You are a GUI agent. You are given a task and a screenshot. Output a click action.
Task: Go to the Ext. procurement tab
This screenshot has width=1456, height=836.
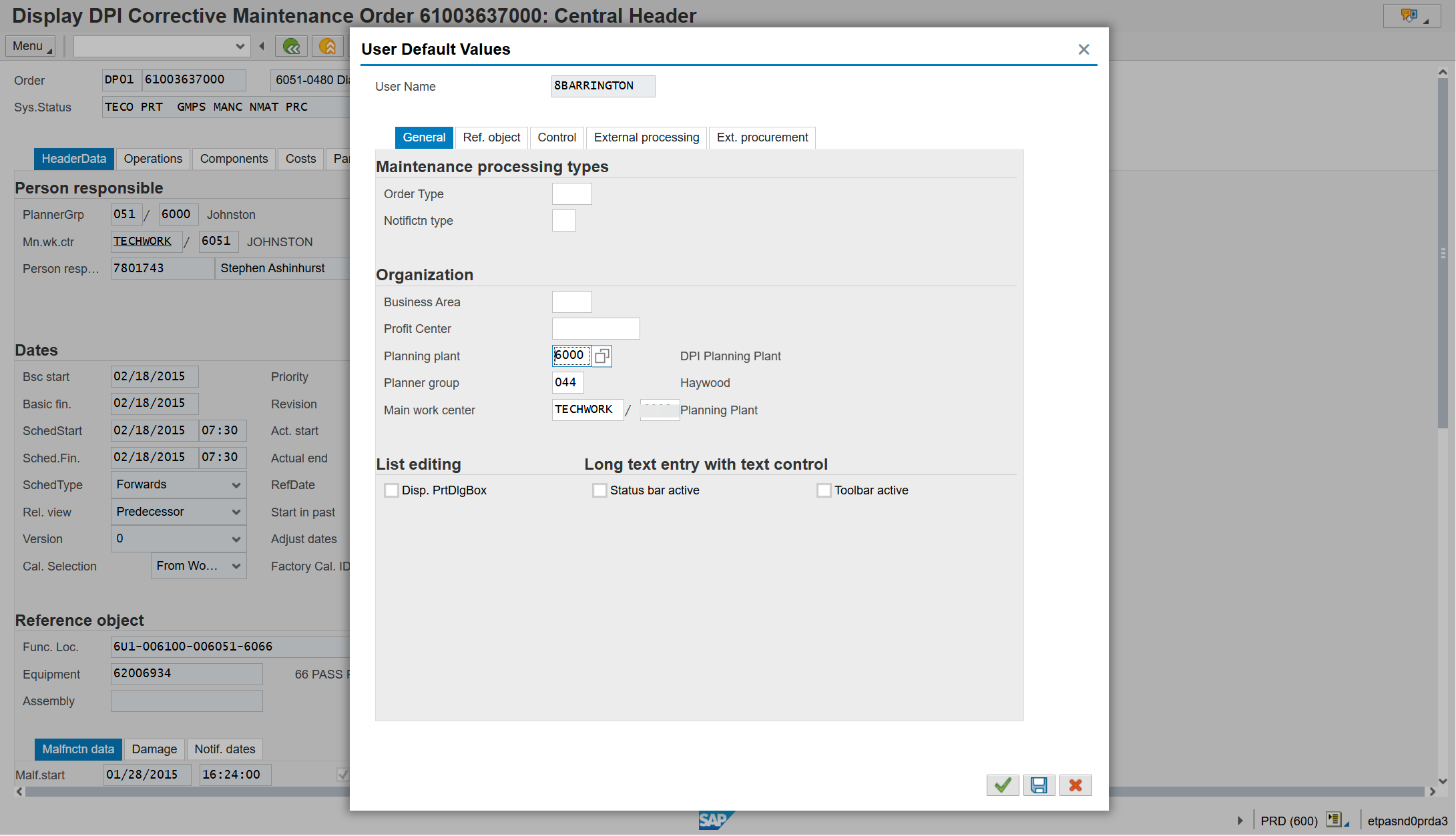click(762, 137)
